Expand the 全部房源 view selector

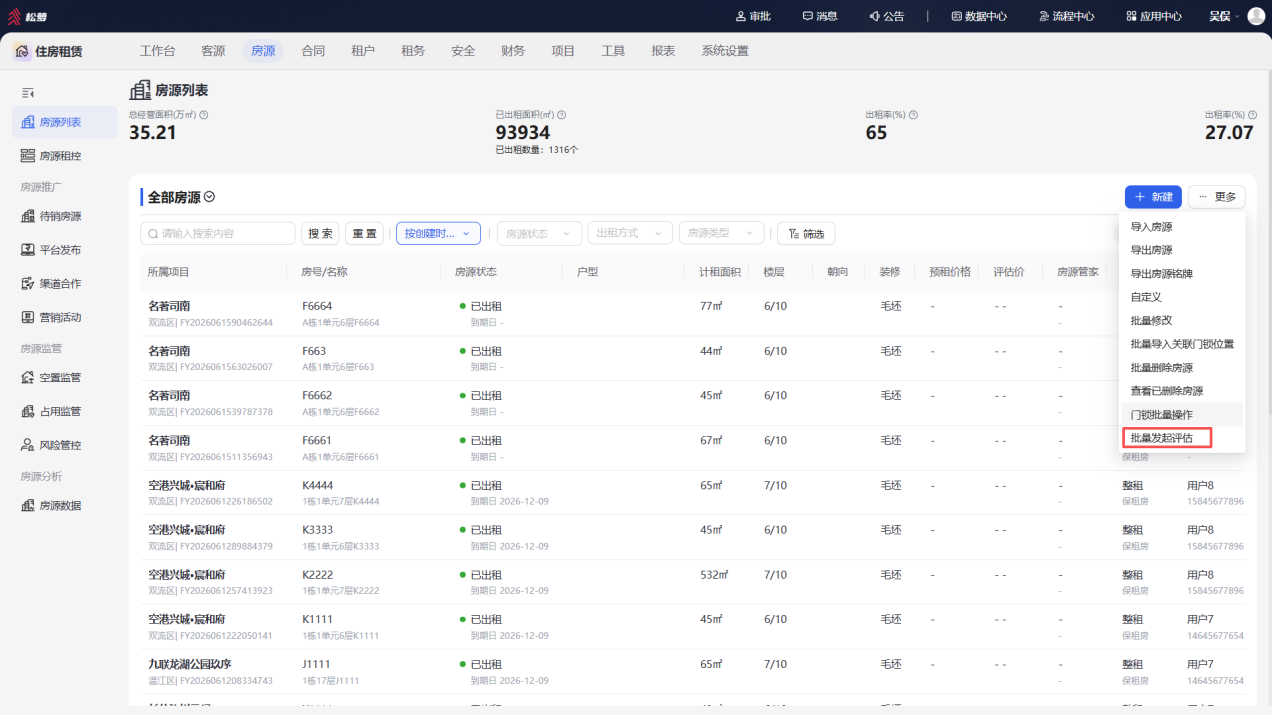[x=209, y=198]
